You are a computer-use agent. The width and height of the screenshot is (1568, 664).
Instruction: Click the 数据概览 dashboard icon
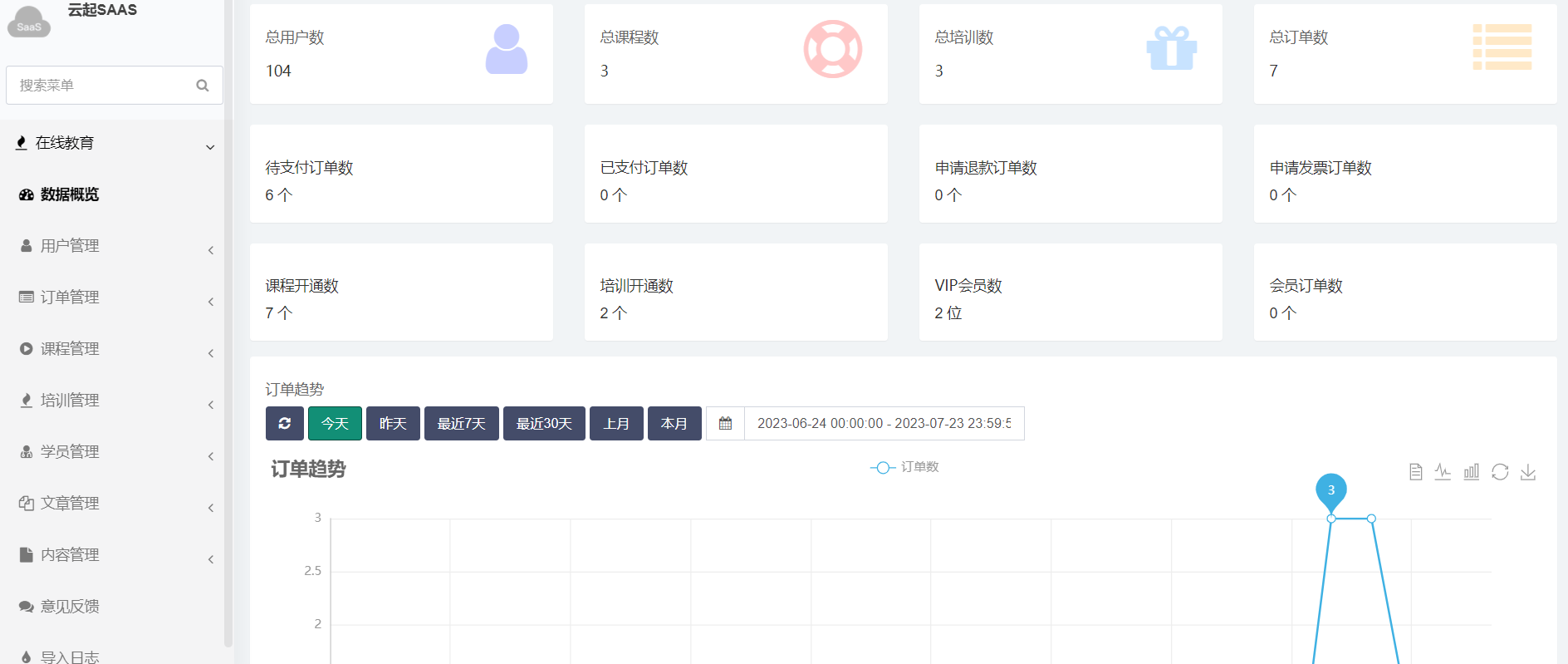point(27,194)
